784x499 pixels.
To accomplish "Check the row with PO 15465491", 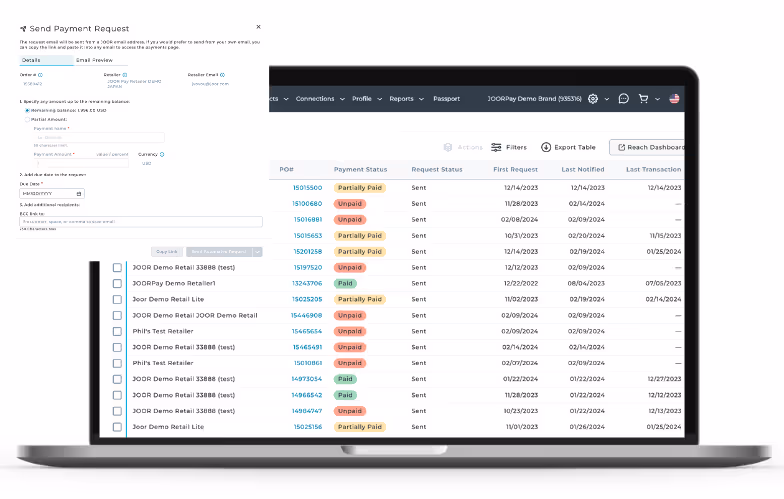I will coord(117,348).
